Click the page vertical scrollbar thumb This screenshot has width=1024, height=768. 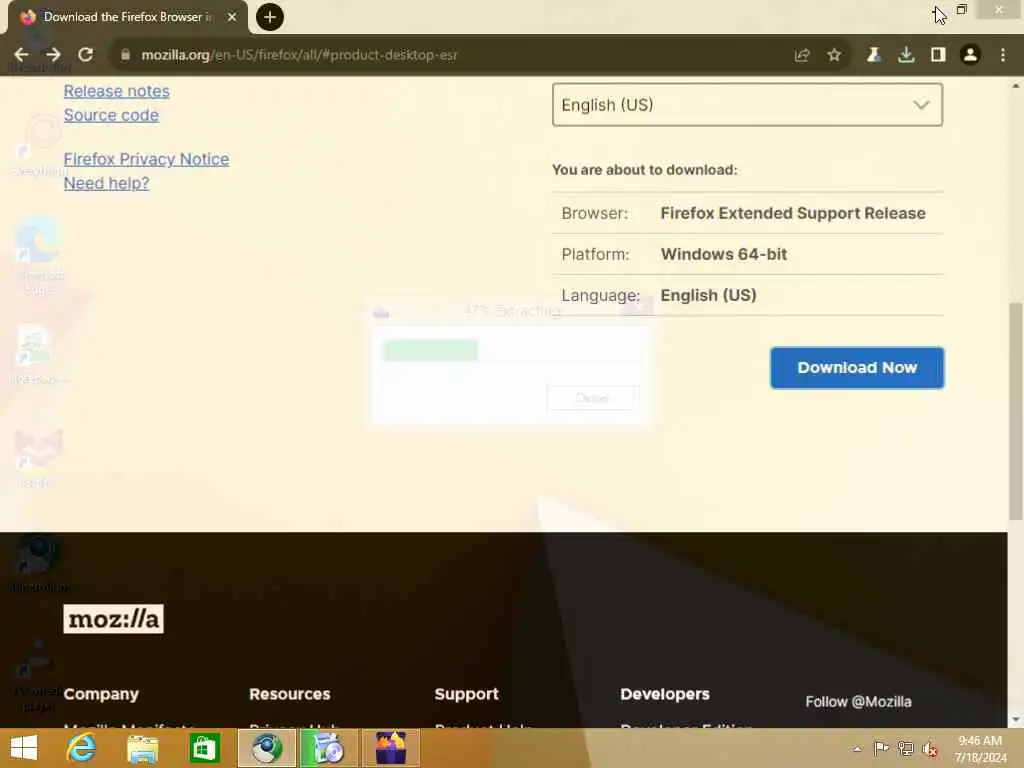1016,411
